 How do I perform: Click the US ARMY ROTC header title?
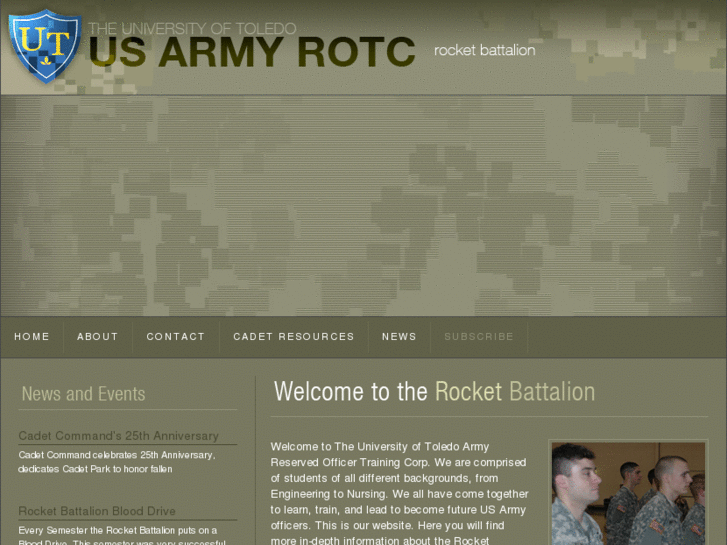(x=252, y=52)
